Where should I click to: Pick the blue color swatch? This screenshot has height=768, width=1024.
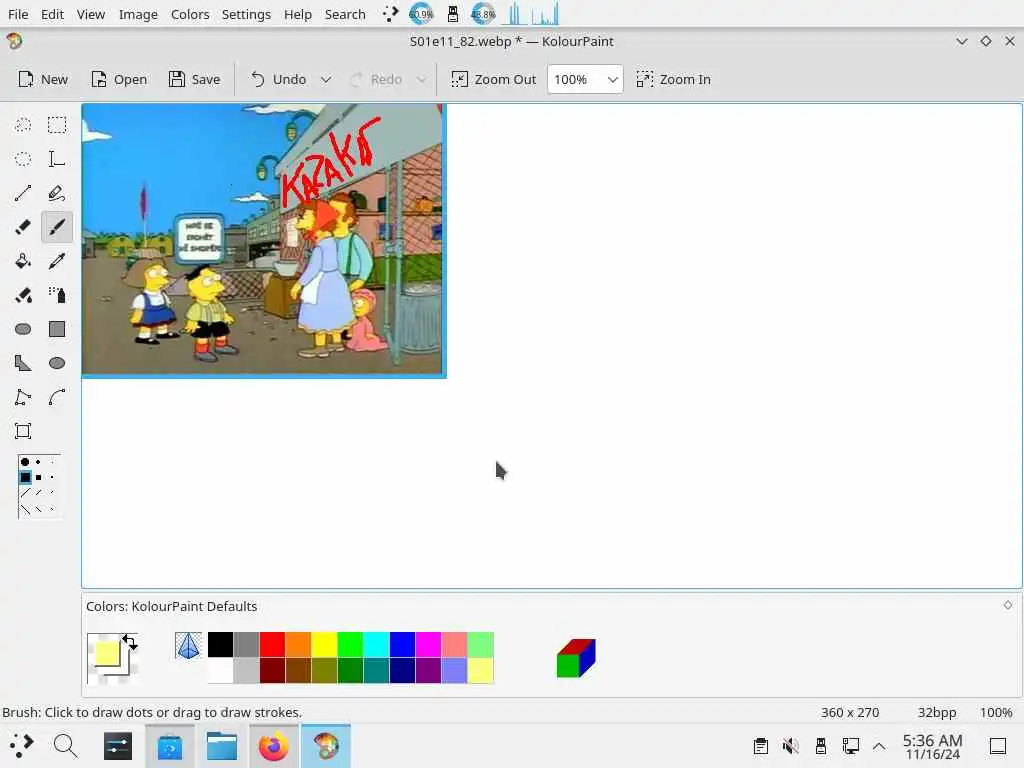402,645
